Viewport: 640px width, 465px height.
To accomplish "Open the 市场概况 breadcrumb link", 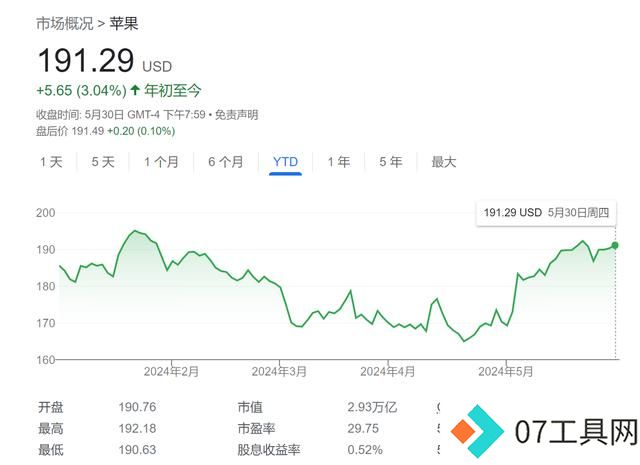I will 64,24.
